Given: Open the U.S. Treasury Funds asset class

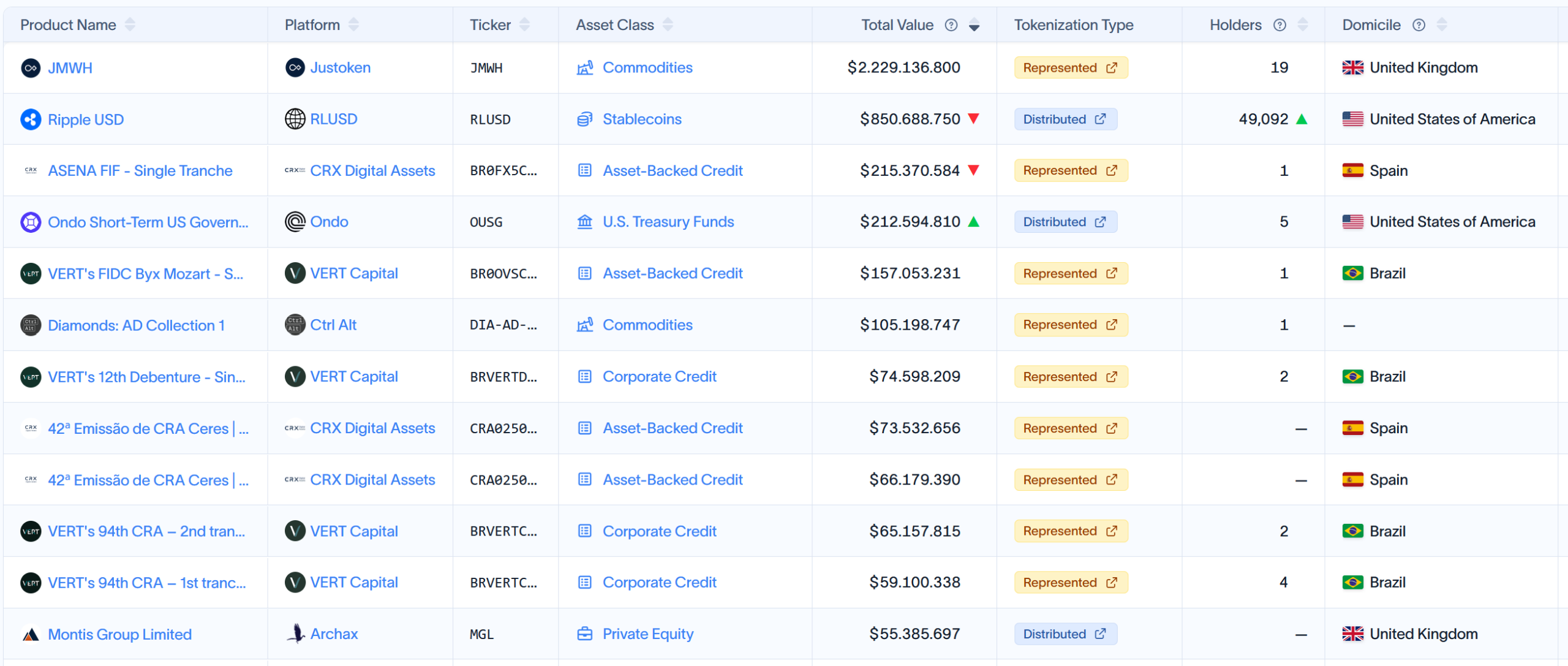Looking at the screenshot, I should pyautogui.click(x=668, y=222).
